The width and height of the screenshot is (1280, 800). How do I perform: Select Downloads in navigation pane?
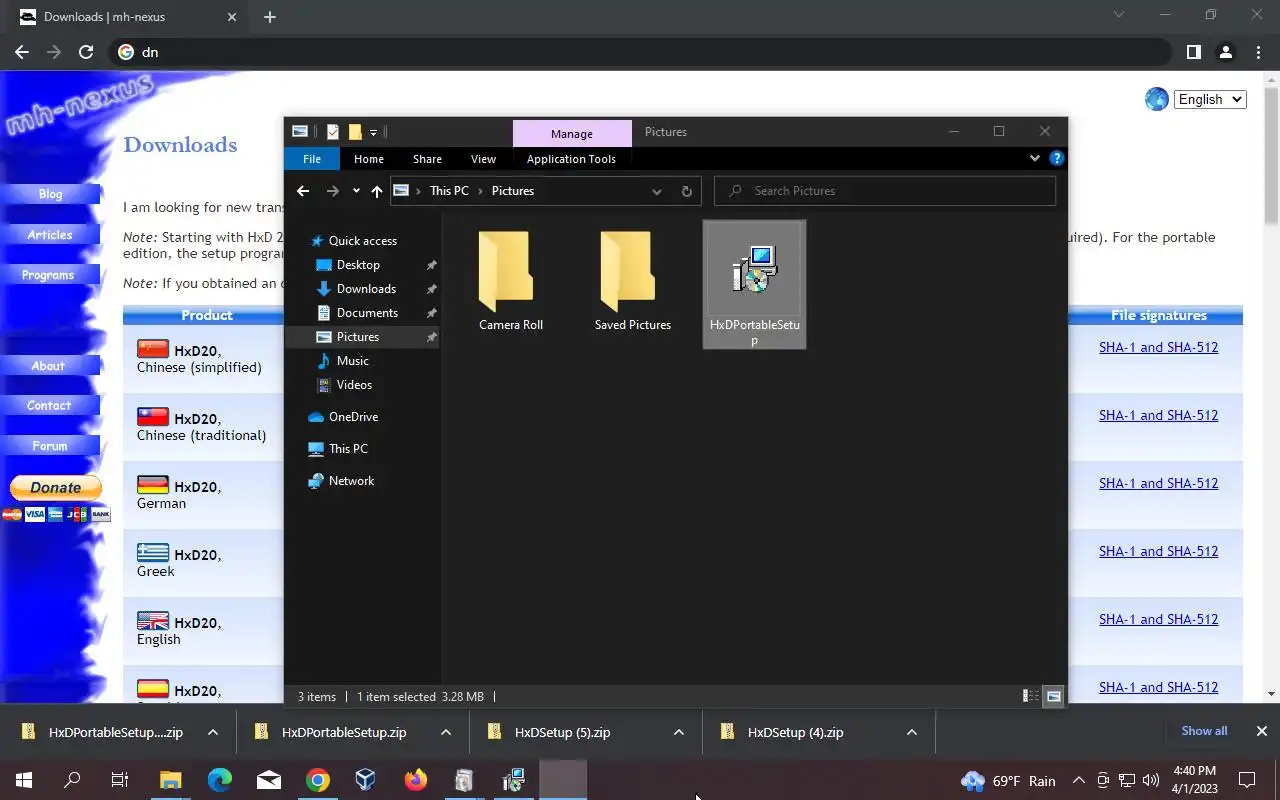(366, 289)
